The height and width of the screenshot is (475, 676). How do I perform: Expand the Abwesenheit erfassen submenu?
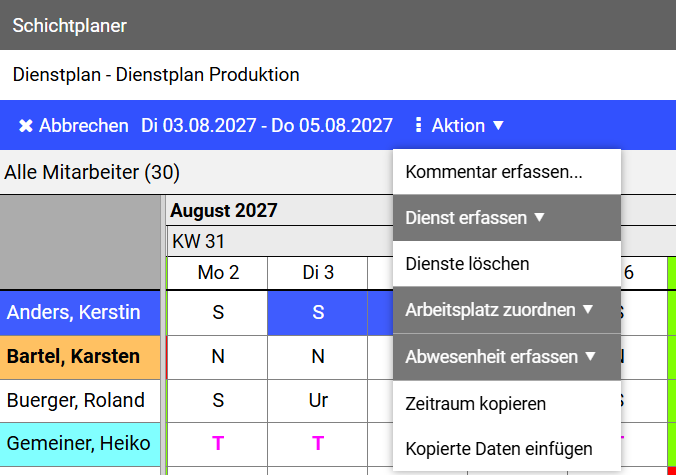507,357
